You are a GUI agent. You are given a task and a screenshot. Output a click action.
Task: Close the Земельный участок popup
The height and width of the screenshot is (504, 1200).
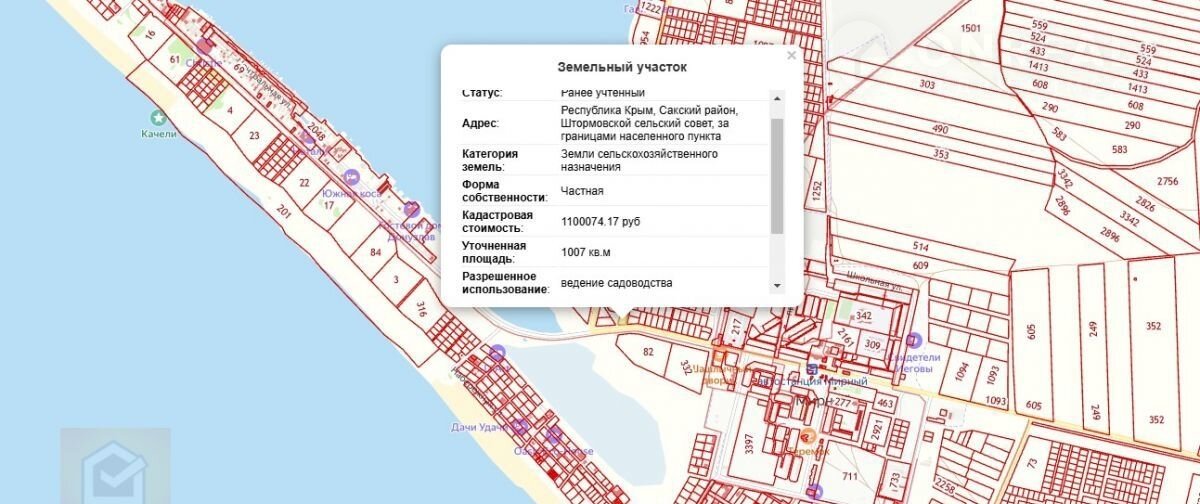click(x=791, y=56)
